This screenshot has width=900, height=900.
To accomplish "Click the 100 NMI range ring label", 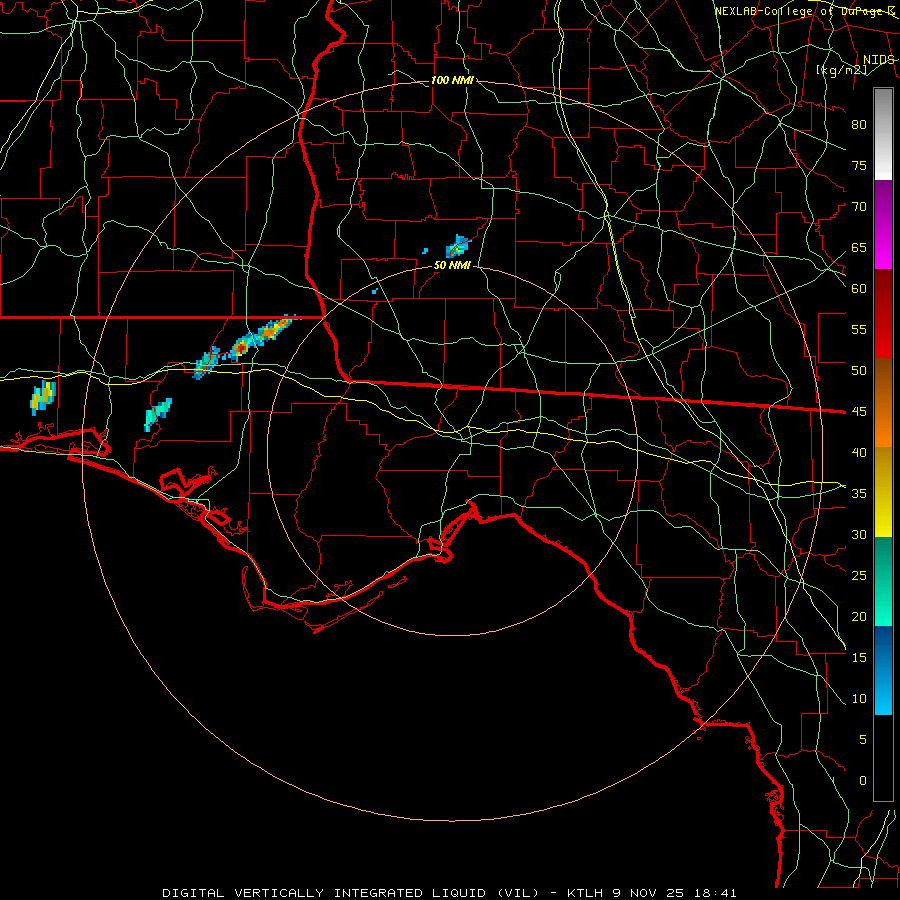I will 452,80.
